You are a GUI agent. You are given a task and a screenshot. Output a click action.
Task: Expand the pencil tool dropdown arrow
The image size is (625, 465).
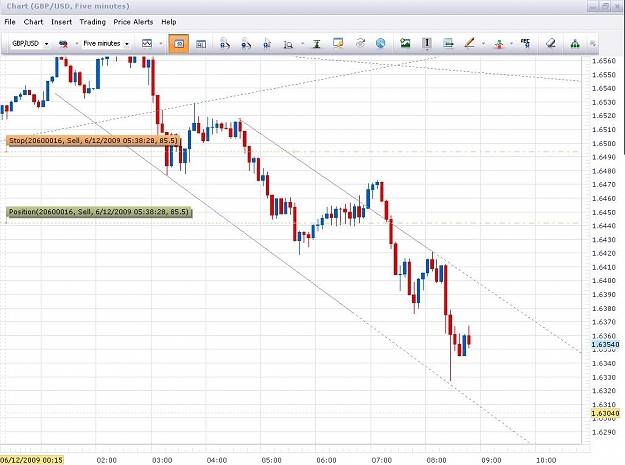click(483, 43)
